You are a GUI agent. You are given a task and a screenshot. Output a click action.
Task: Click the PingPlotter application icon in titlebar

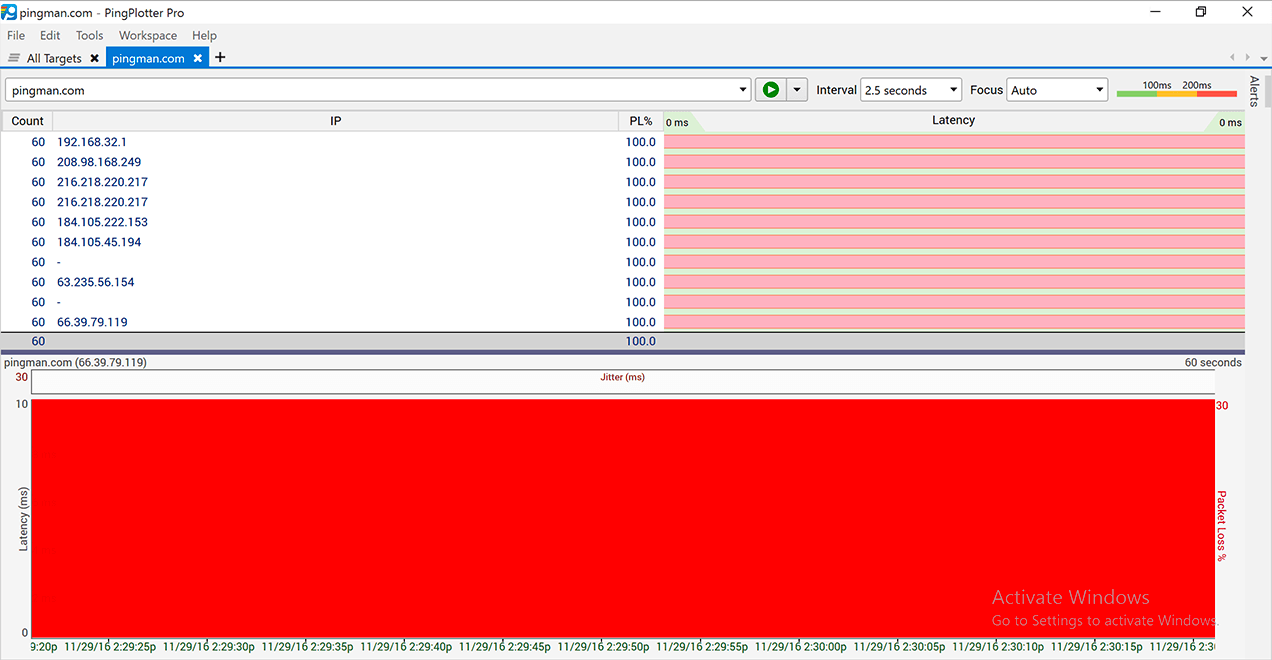11,12
